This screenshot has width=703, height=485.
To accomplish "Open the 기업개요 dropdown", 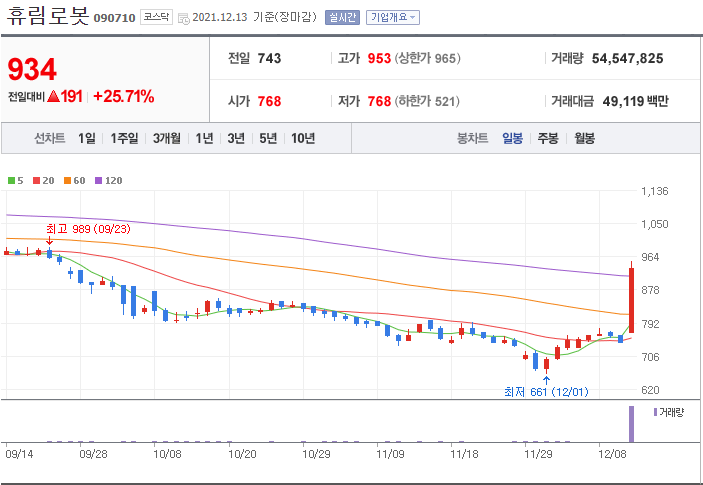I will (393, 17).
